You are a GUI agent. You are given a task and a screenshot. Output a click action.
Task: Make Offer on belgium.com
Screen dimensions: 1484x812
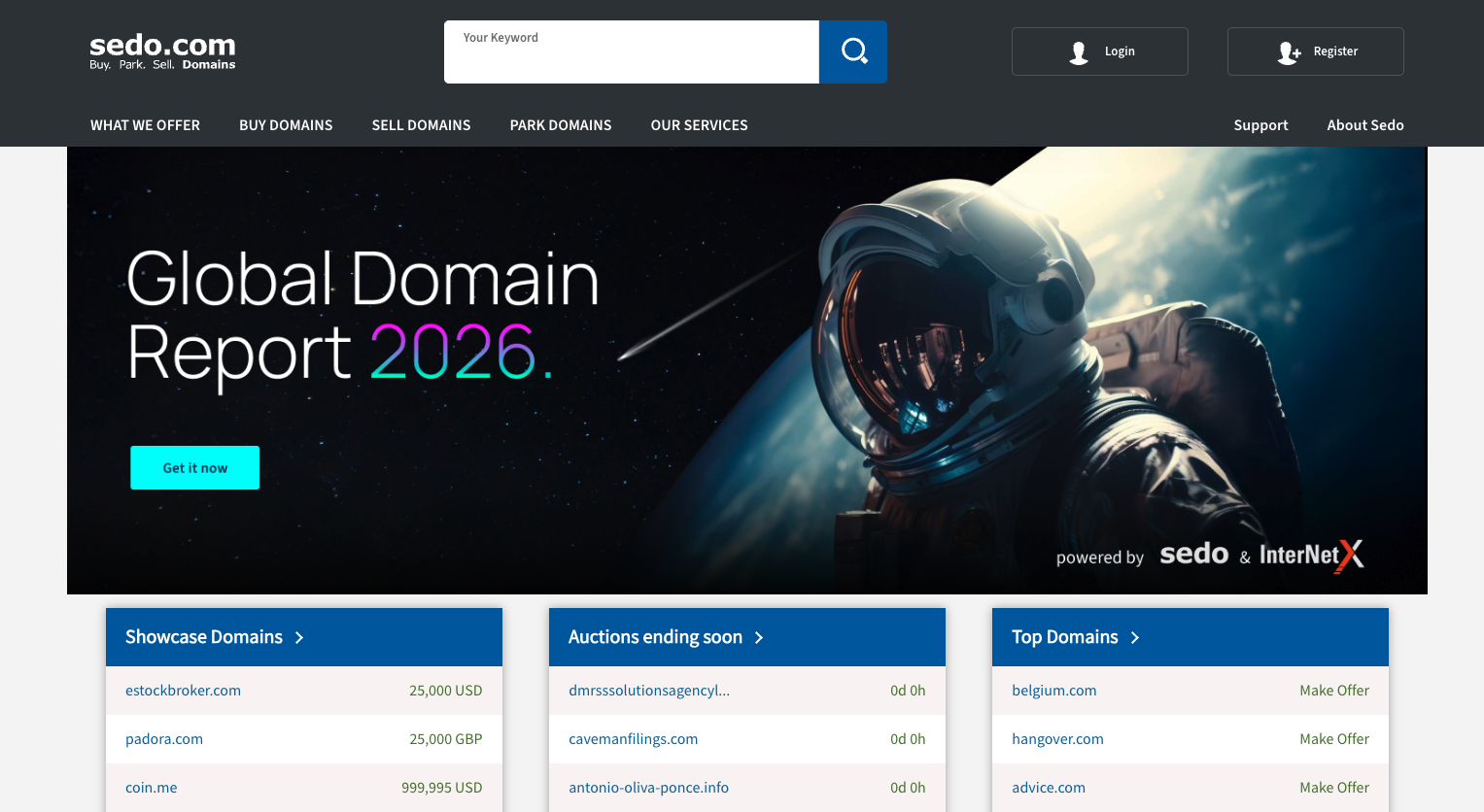[1333, 691]
